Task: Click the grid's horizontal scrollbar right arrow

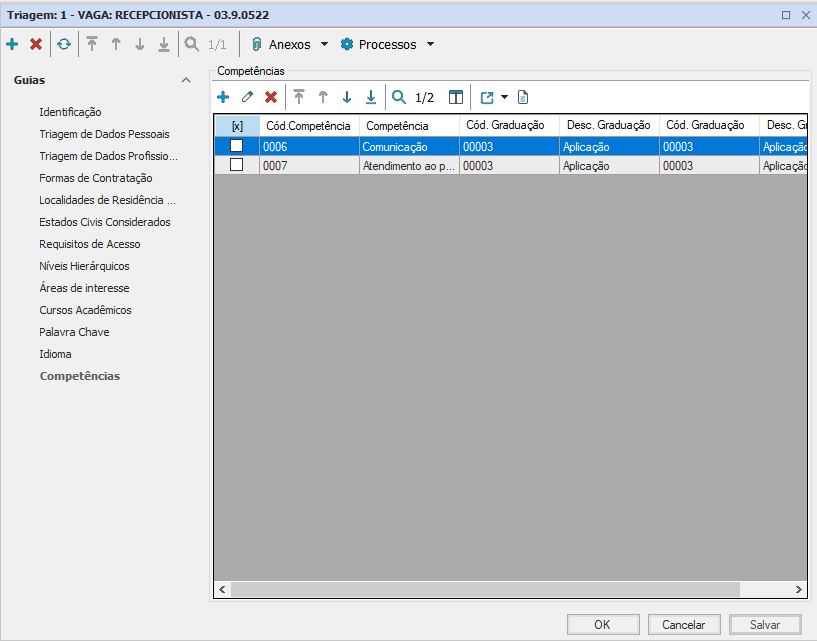Action: click(799, 590)
